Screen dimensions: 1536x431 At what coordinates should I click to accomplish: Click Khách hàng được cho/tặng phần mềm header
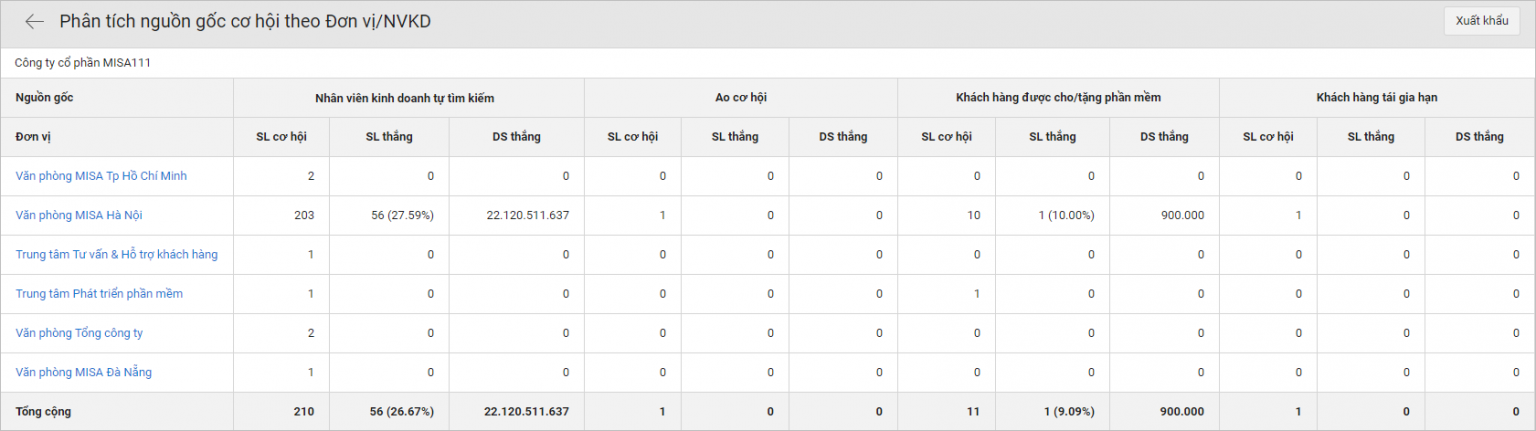coord(1058,98)
